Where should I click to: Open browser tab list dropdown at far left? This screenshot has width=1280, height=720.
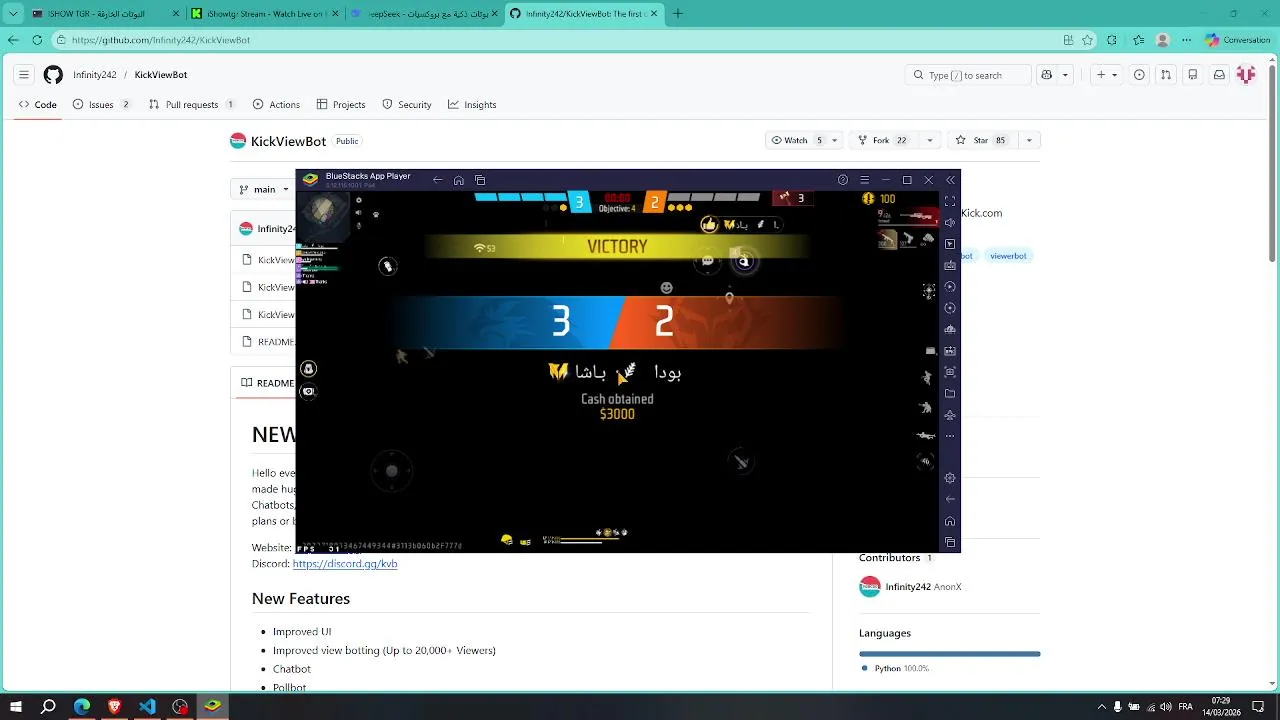click(x=13, y=14)
